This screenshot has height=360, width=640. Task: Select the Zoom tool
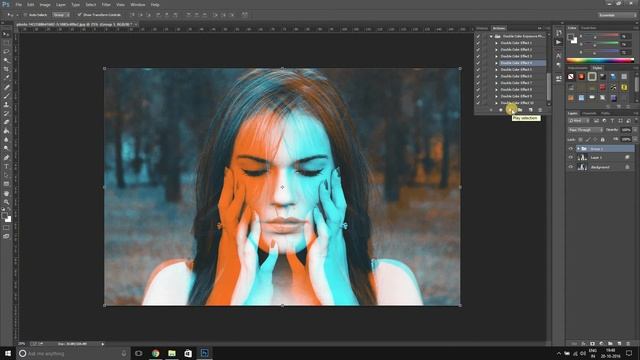pos(6,202)
